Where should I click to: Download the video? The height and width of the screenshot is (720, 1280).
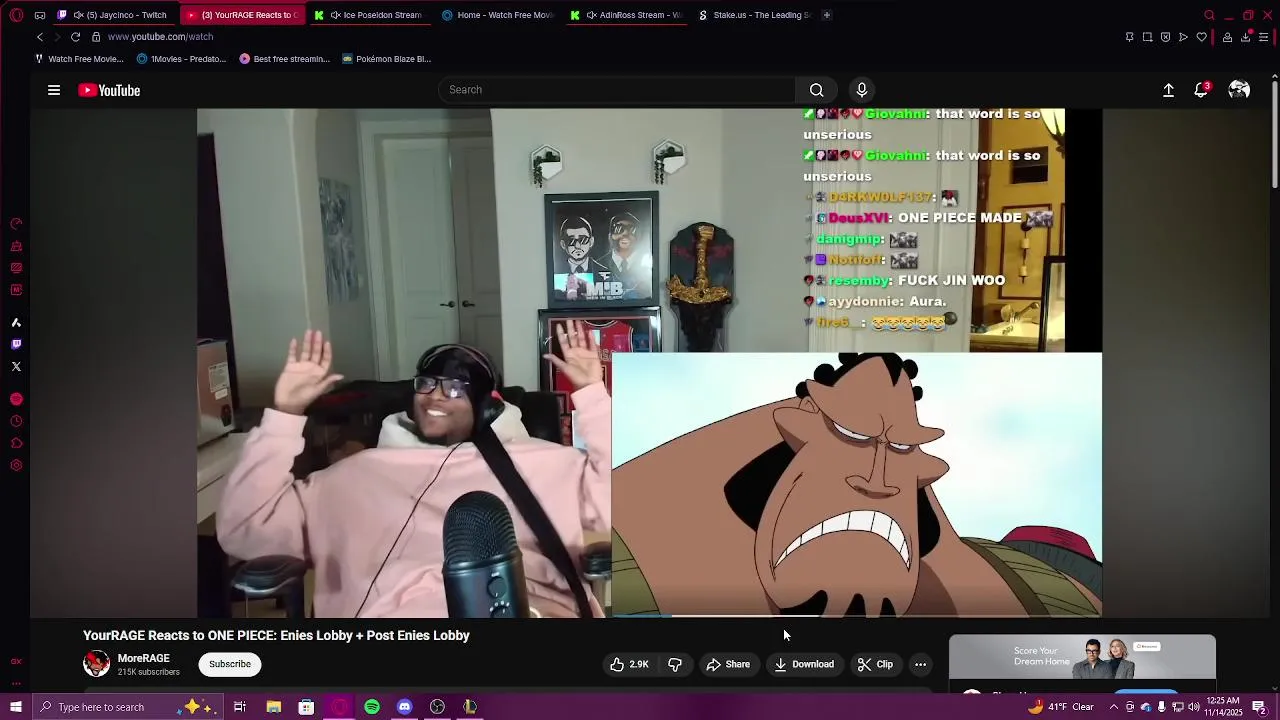point(804,664)
